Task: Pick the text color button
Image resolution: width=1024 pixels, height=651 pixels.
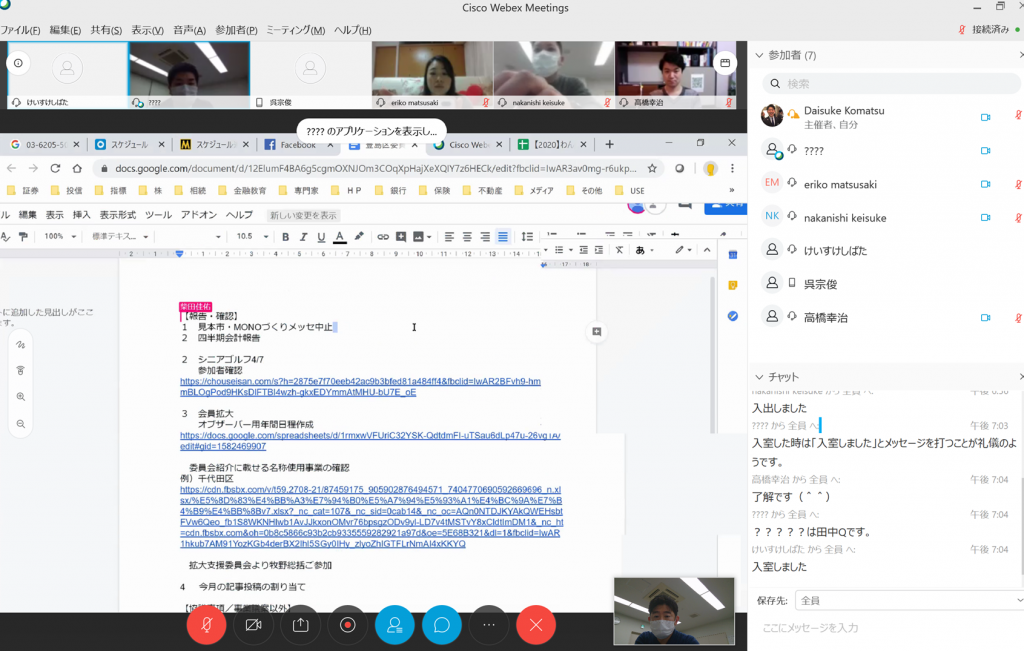Action: coord(339,237)
